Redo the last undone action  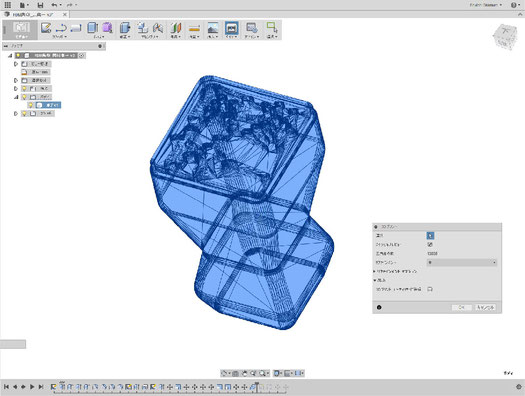[70, 5]
